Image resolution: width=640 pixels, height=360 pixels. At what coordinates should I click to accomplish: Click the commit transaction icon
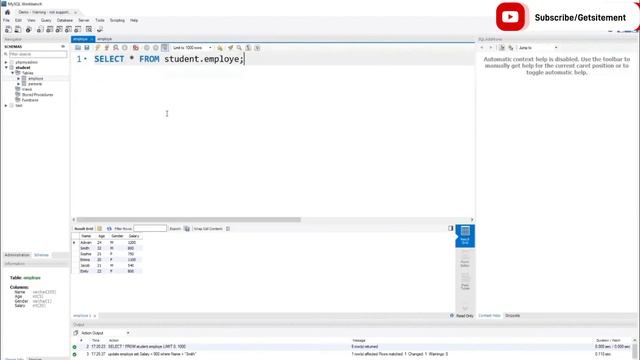coord(147,48)
